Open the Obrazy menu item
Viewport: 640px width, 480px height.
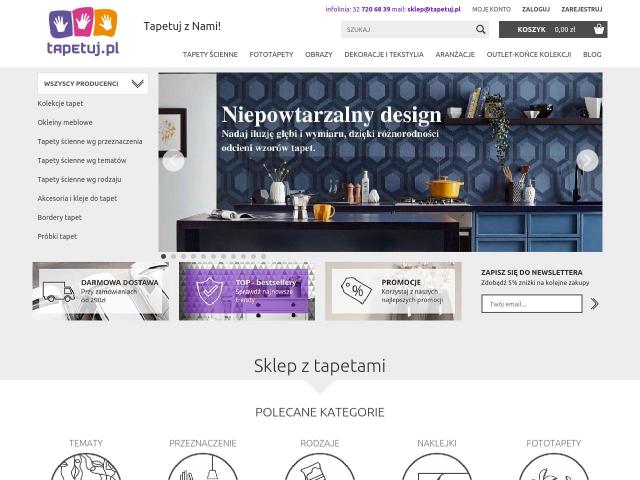click(x=319, y=54)
